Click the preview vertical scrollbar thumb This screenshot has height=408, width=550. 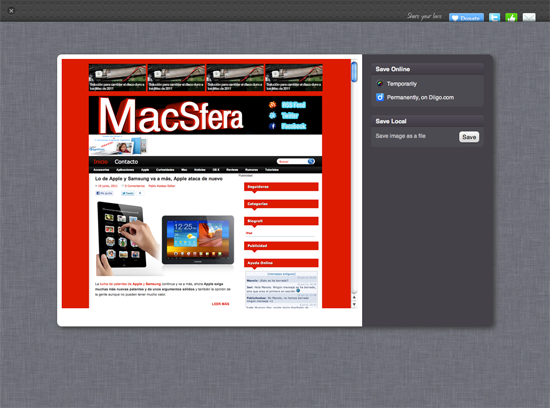coord(354,72)
